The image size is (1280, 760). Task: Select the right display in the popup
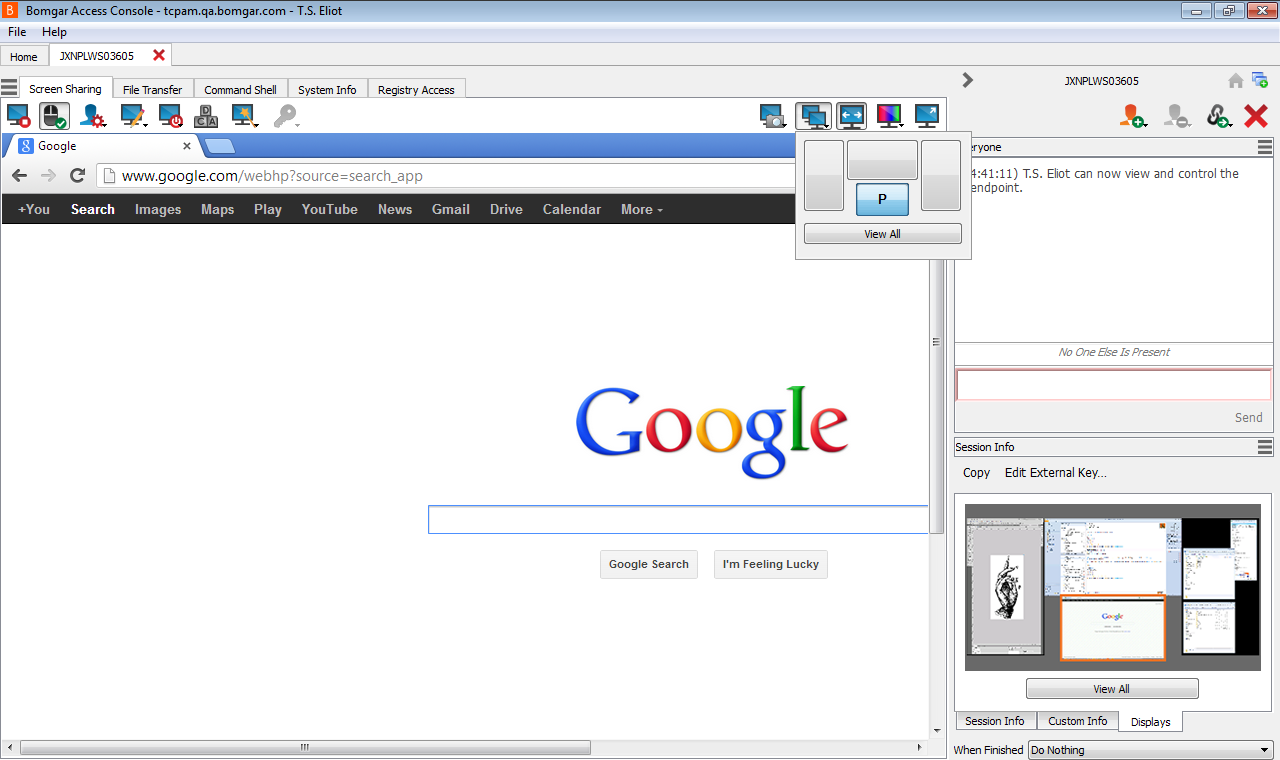(941, 175)
